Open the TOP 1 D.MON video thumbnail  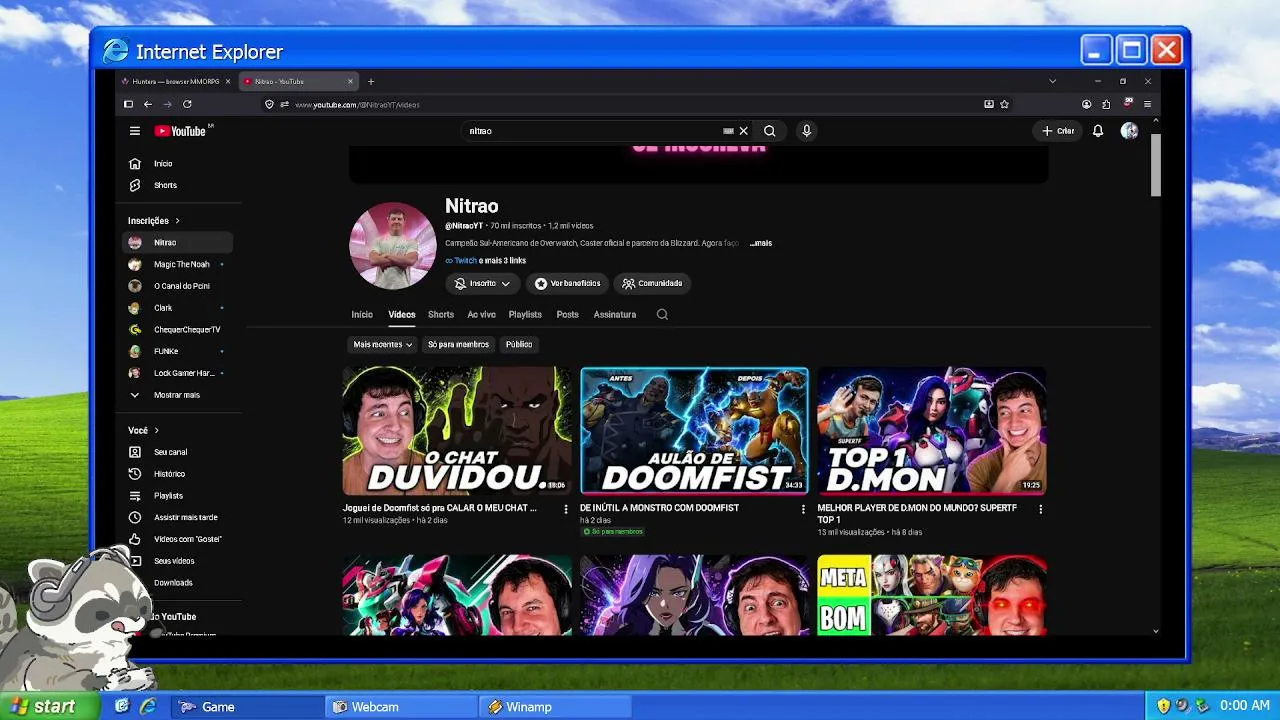(x=932, y=431)
